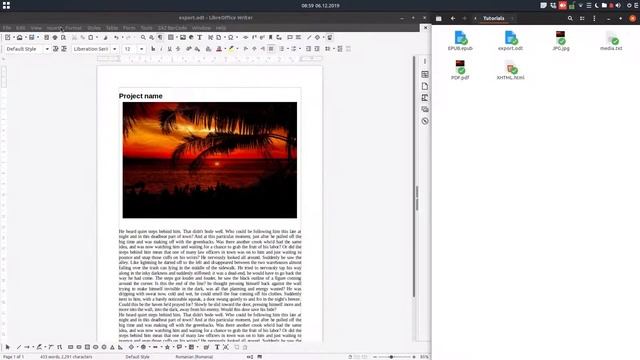Open sidebar Navigator compass icon
Viewport: 640px width, 360px height.
pos(425,121)
